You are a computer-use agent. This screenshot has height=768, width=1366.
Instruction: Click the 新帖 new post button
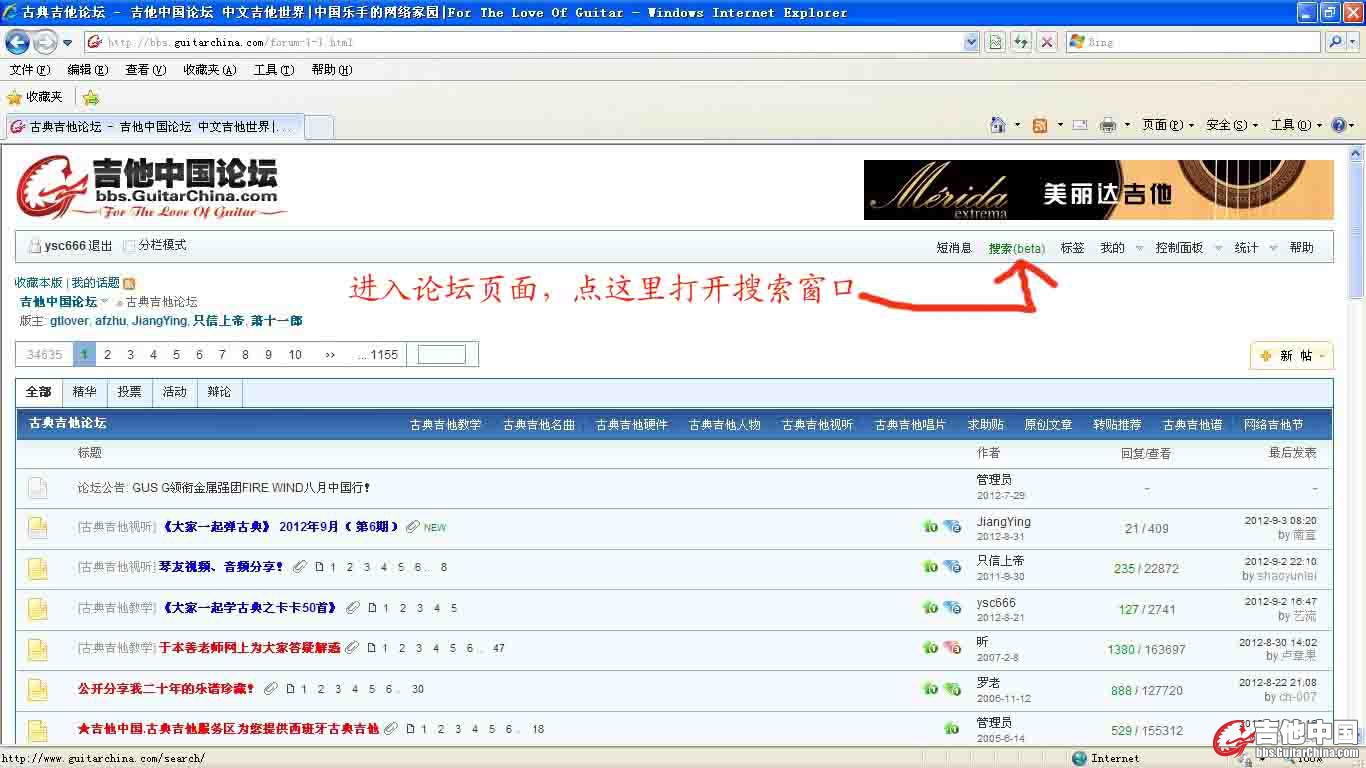1291,356
